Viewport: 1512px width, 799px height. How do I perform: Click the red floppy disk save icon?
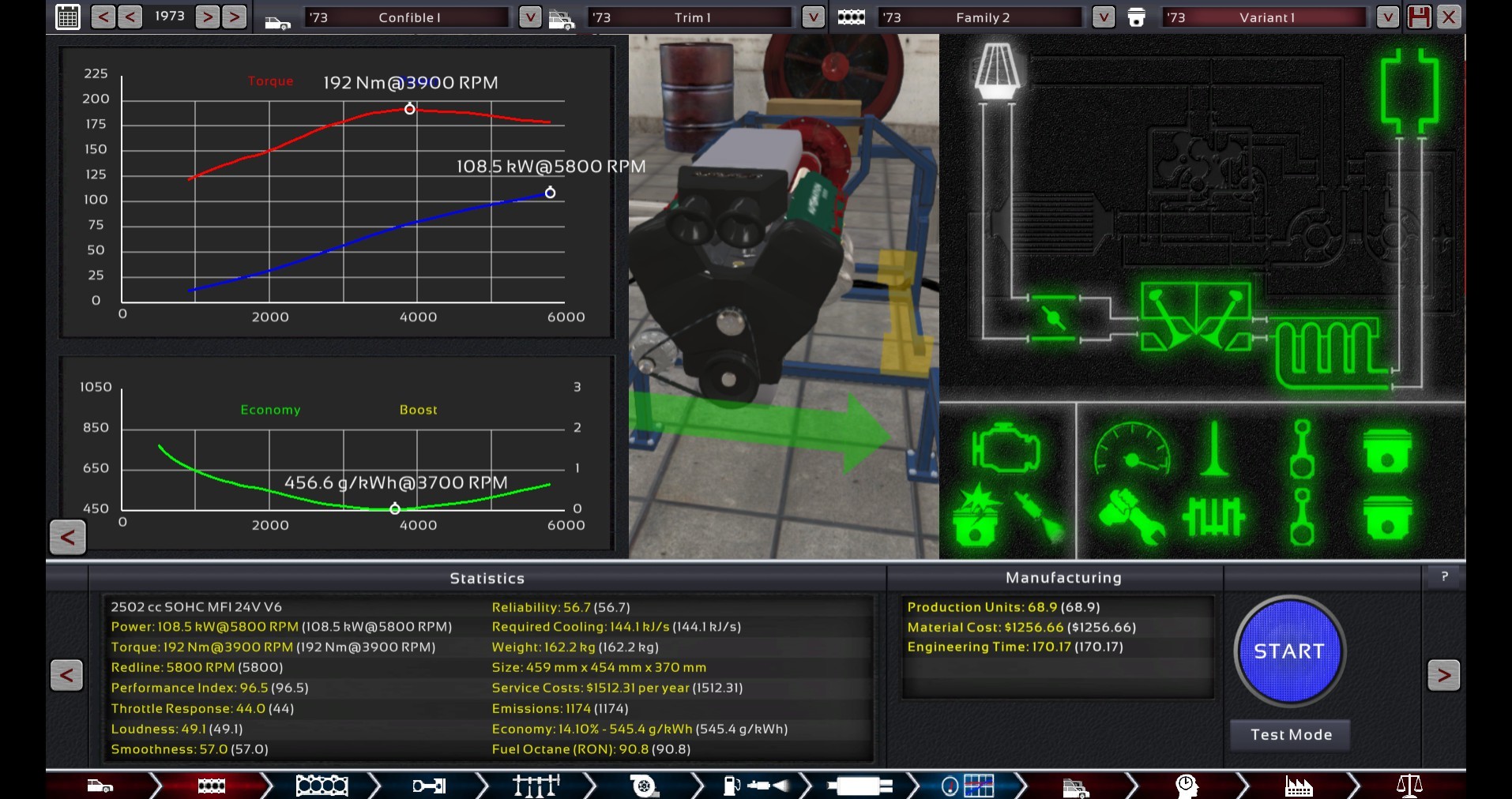click(x=1419, y=17)
